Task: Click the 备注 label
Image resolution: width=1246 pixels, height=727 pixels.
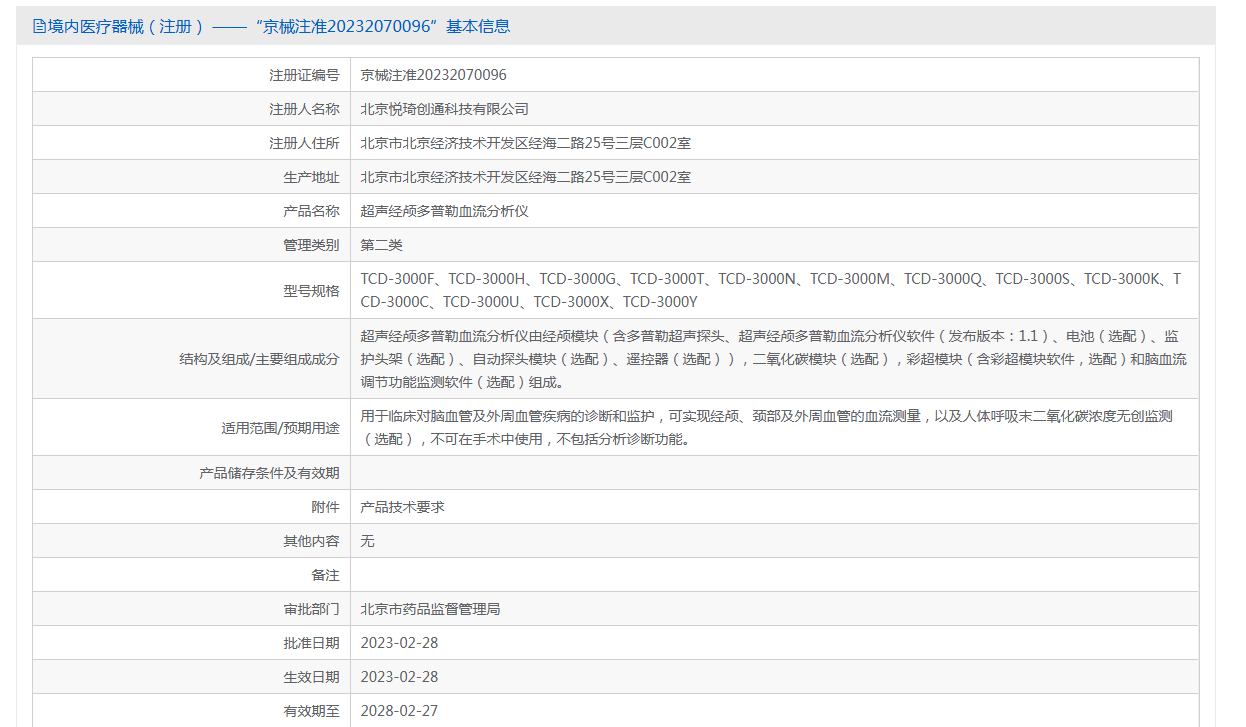Action: pos(325,575)
